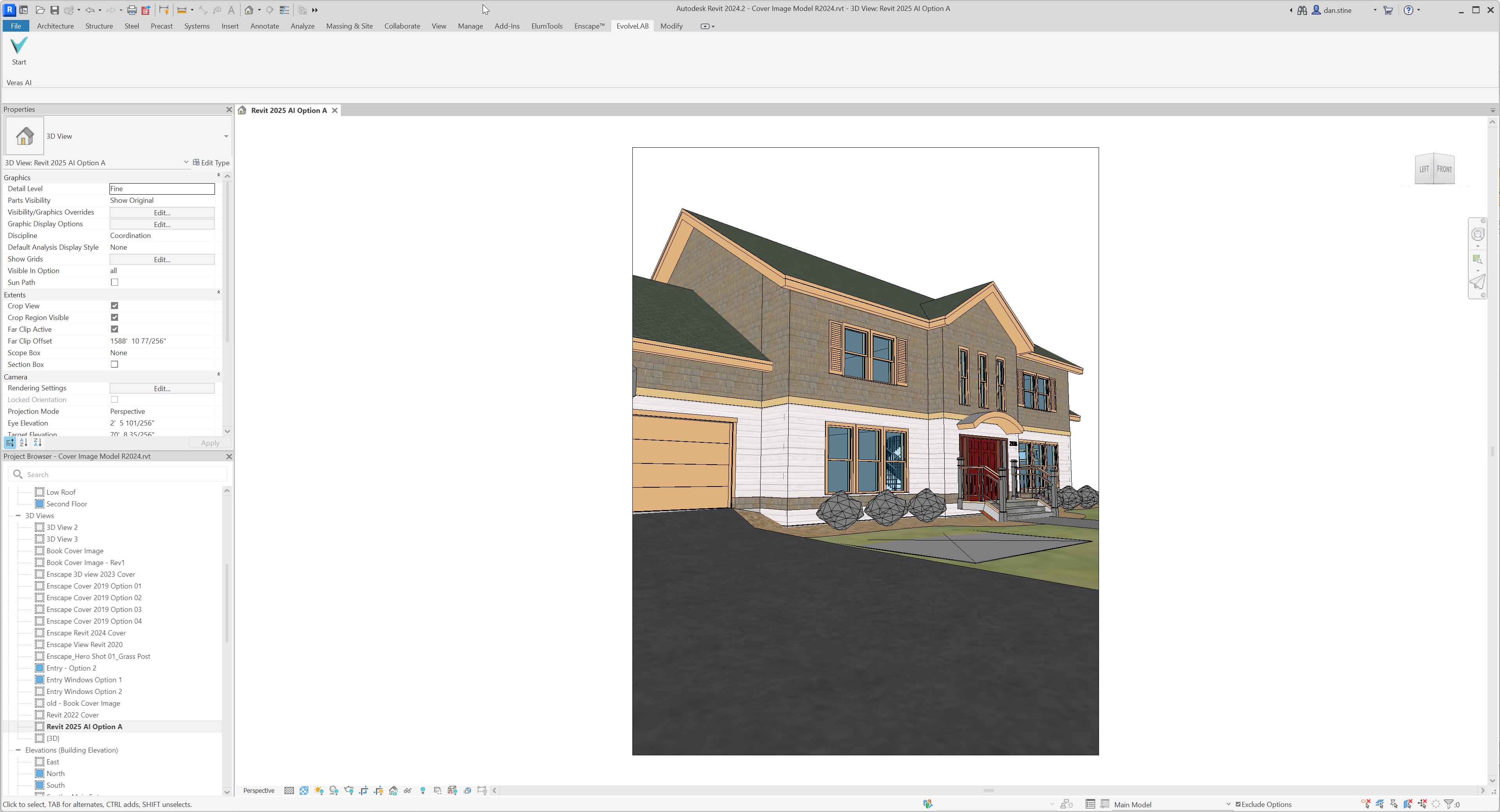This screenshot has width=1500, height=812.
Task: Enable the Section Box checkbox
Action: 114,364
